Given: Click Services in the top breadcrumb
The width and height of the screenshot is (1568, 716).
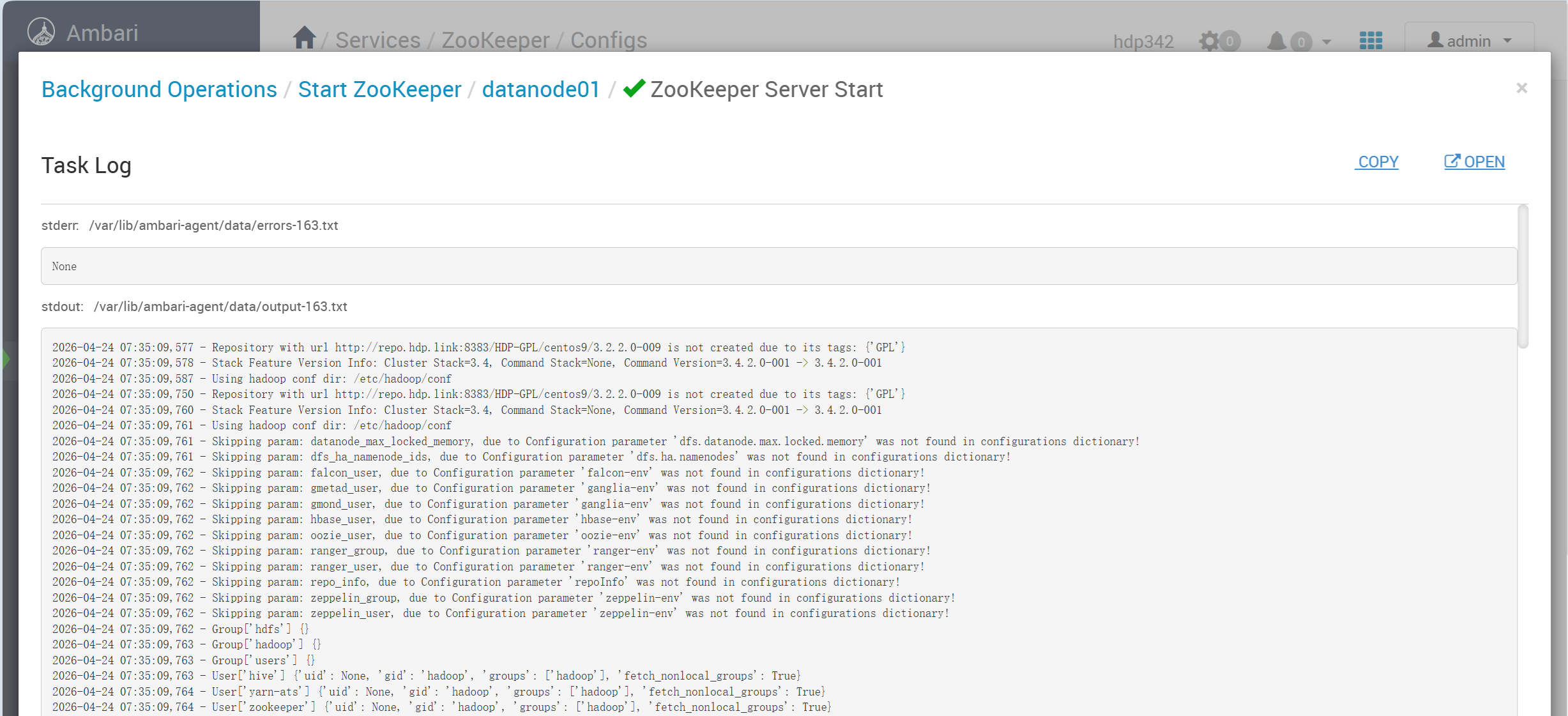Looking at the screenshot, I should coord(377,40).
